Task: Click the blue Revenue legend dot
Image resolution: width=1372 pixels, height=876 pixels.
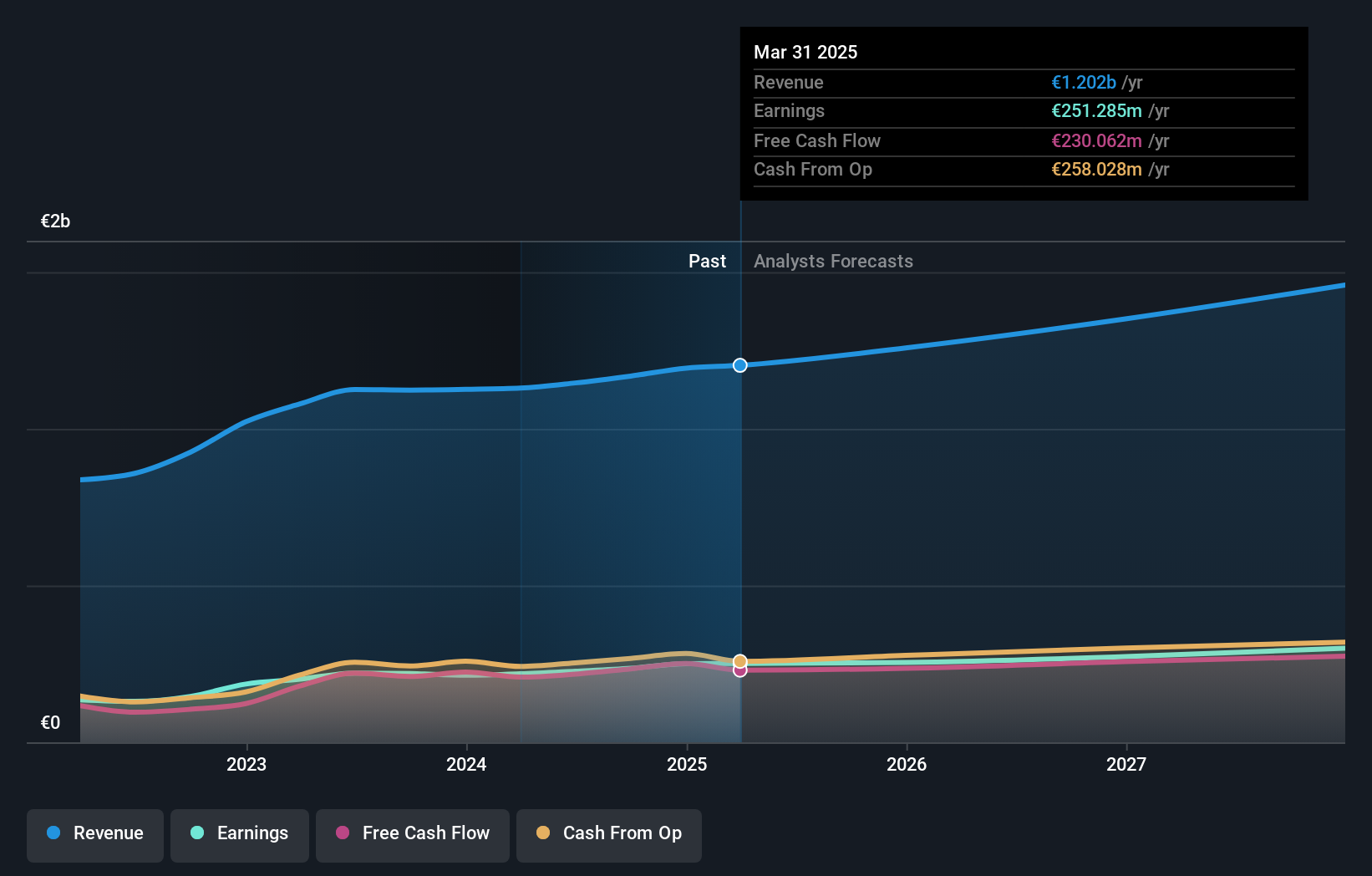Action: pos(53,833)
